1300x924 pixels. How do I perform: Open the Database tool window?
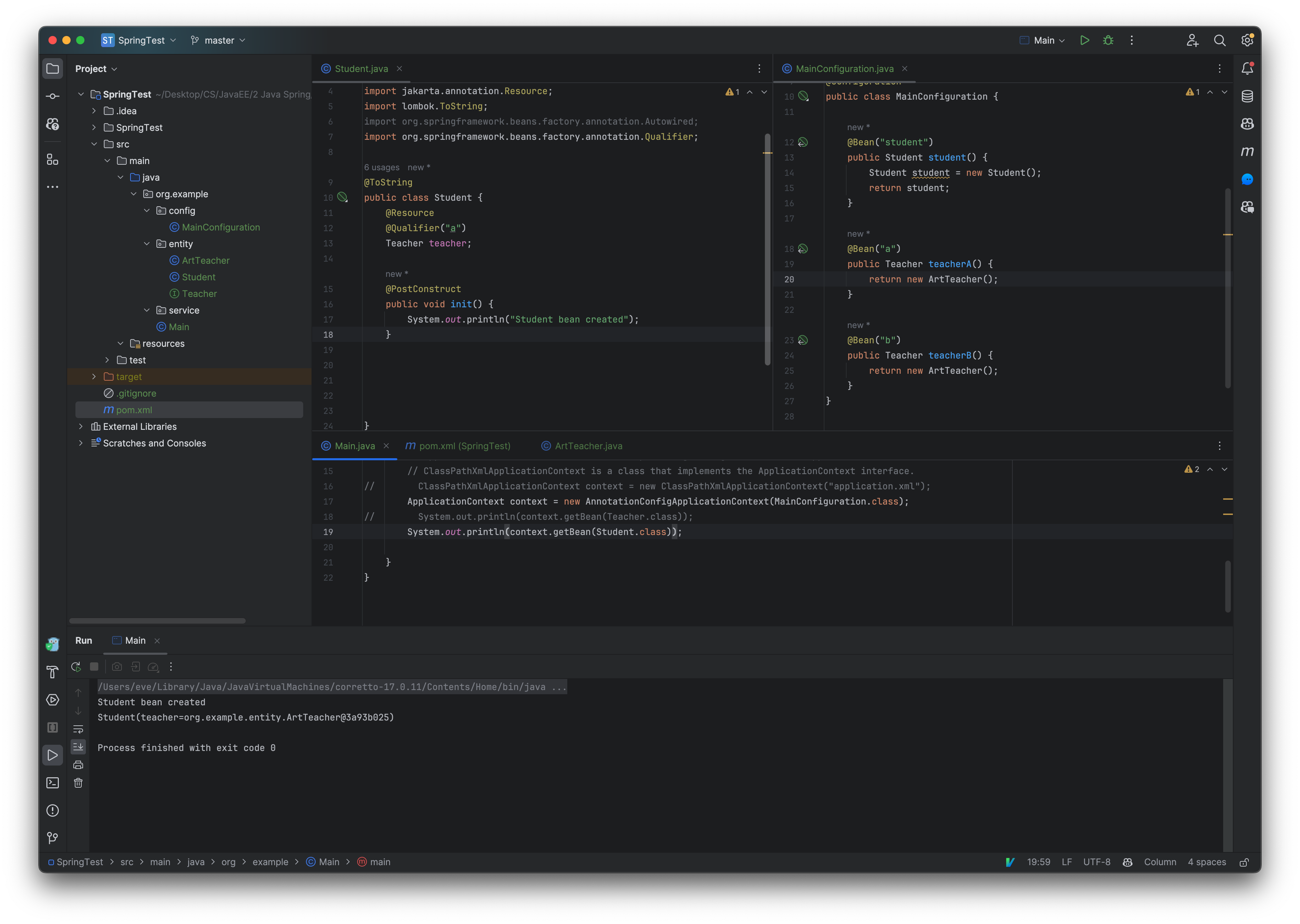(x=1247, y=96)
